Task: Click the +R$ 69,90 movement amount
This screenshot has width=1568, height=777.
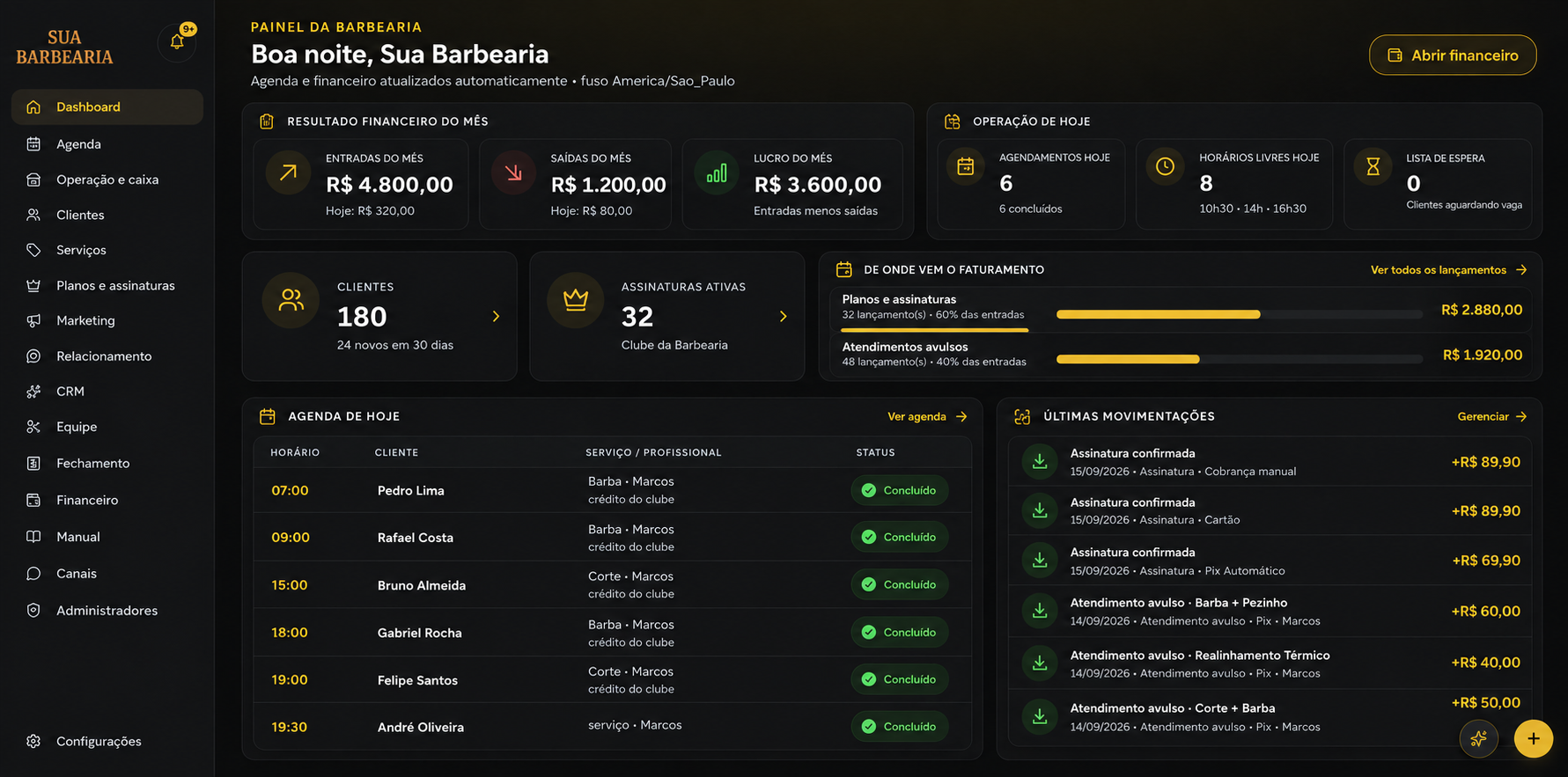Action: 1486,561
